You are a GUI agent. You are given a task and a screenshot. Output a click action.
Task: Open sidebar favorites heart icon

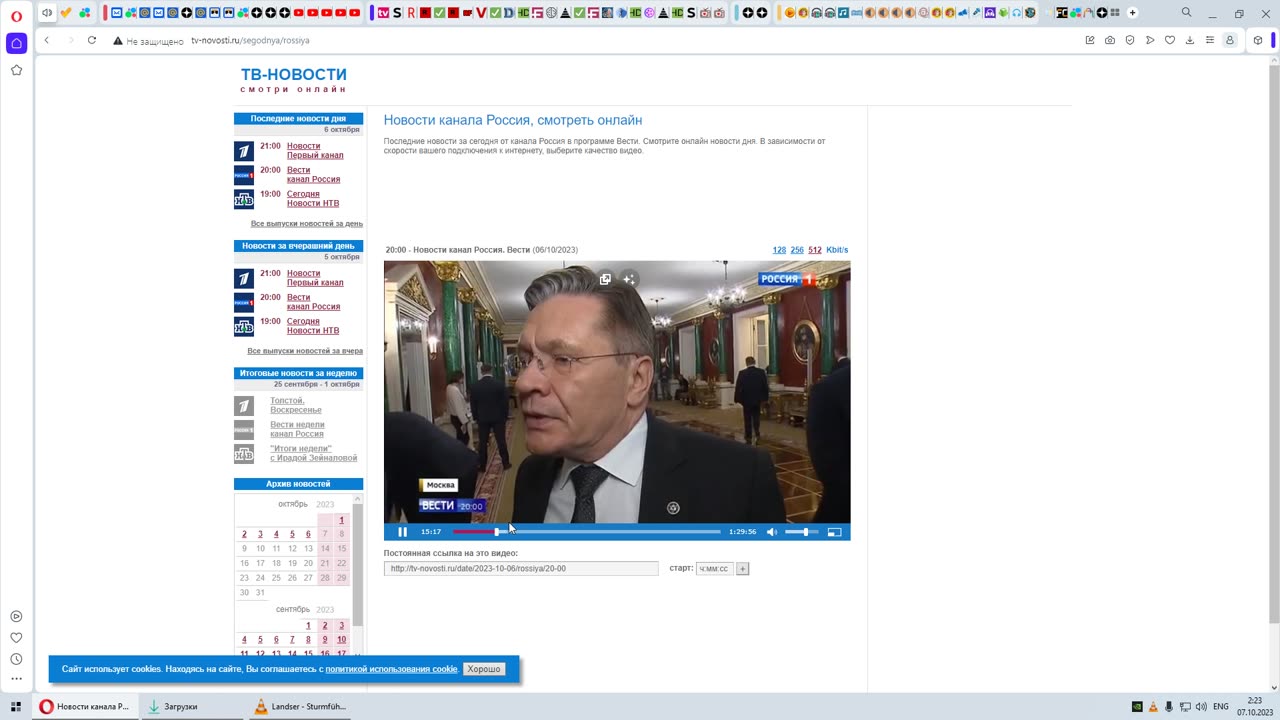click(x=16, y=638)
